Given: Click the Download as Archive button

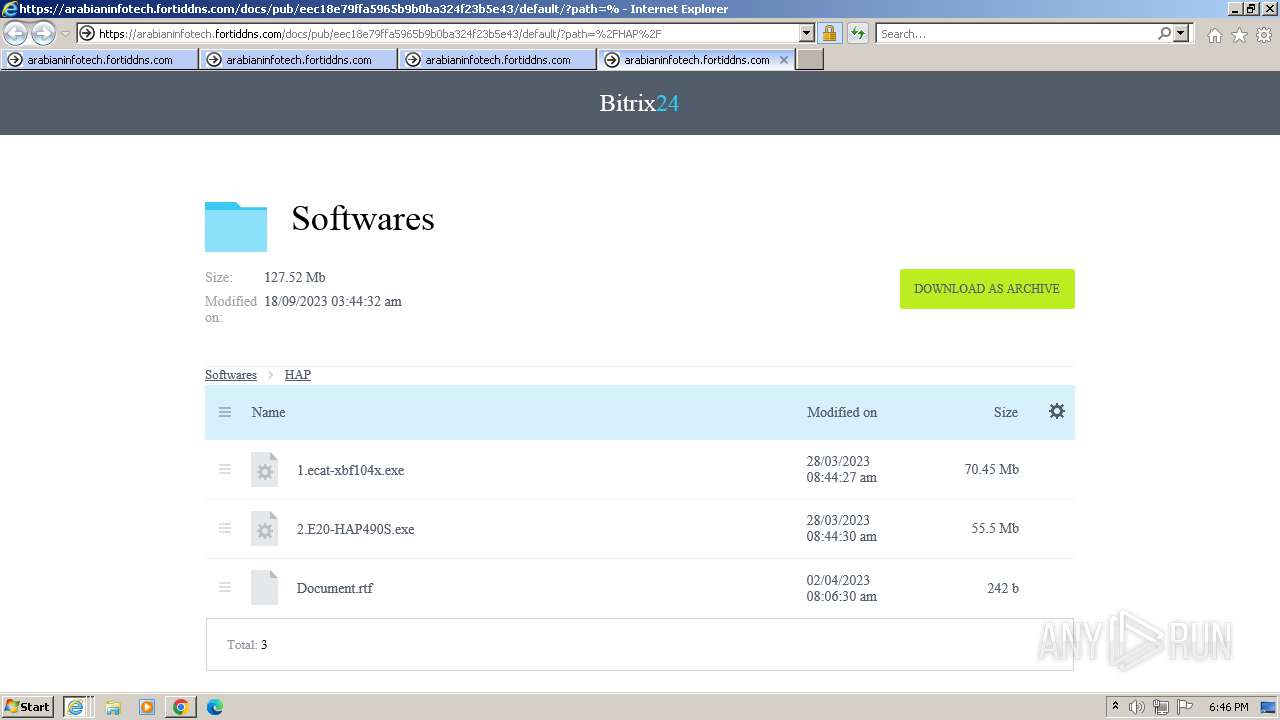Looking at the screenshot, I should [x=987, y=289].
